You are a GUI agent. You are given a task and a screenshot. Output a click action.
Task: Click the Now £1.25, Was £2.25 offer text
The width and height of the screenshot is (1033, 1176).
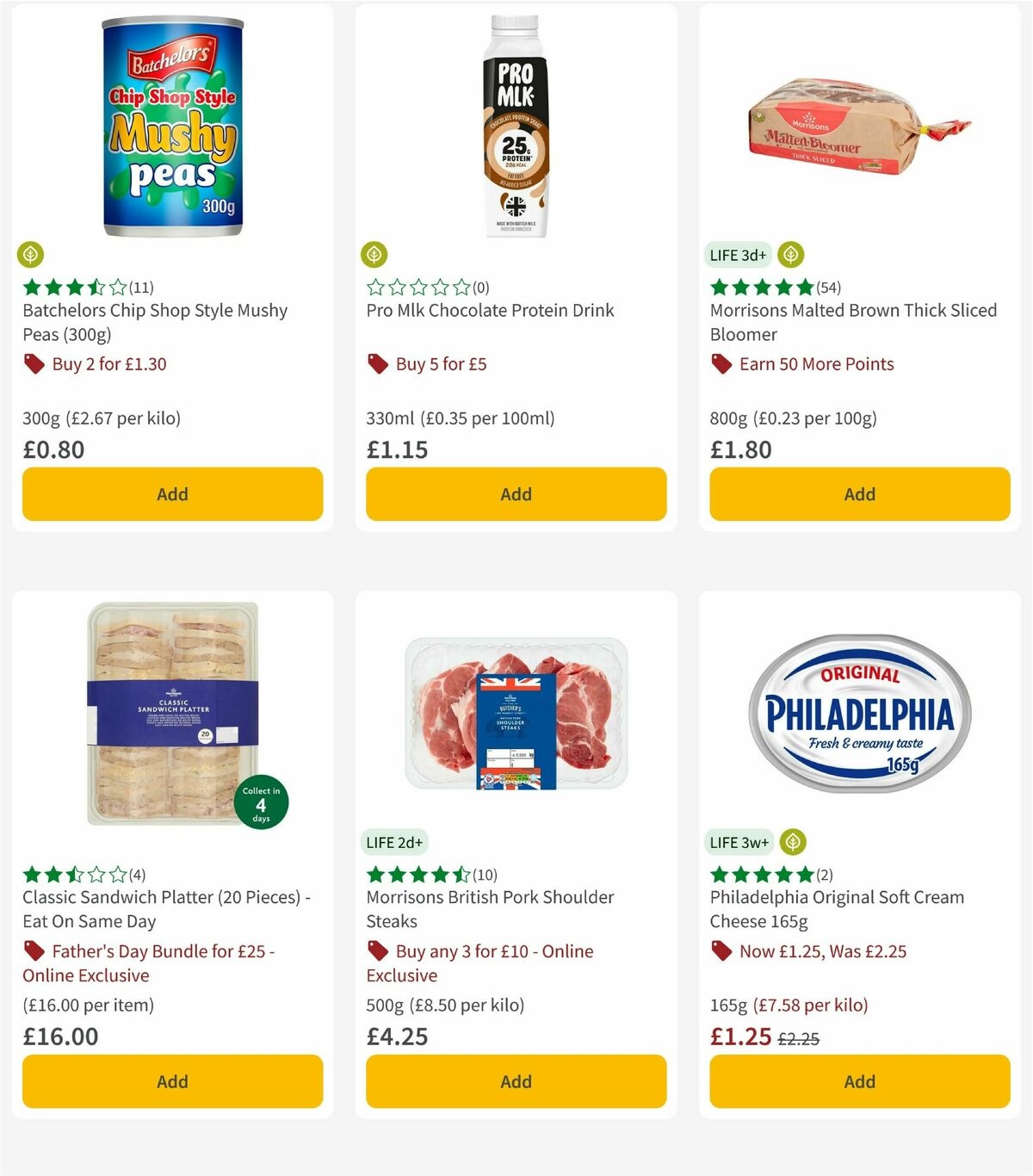tap(822, 951)
